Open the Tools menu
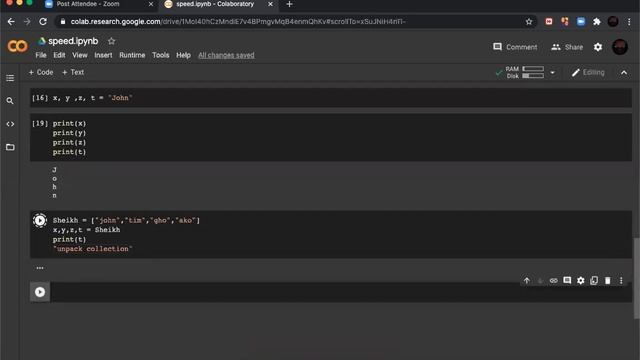The height and width of the screenshot is (360, 640). tap(160, 55)
